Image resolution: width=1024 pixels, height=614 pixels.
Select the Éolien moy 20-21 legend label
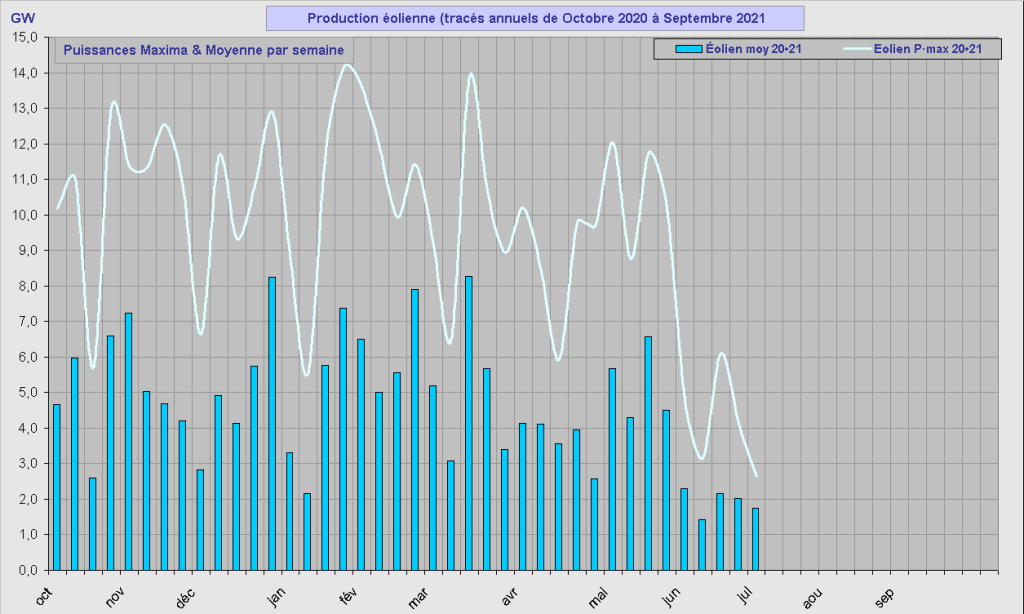tap(753, 48)
